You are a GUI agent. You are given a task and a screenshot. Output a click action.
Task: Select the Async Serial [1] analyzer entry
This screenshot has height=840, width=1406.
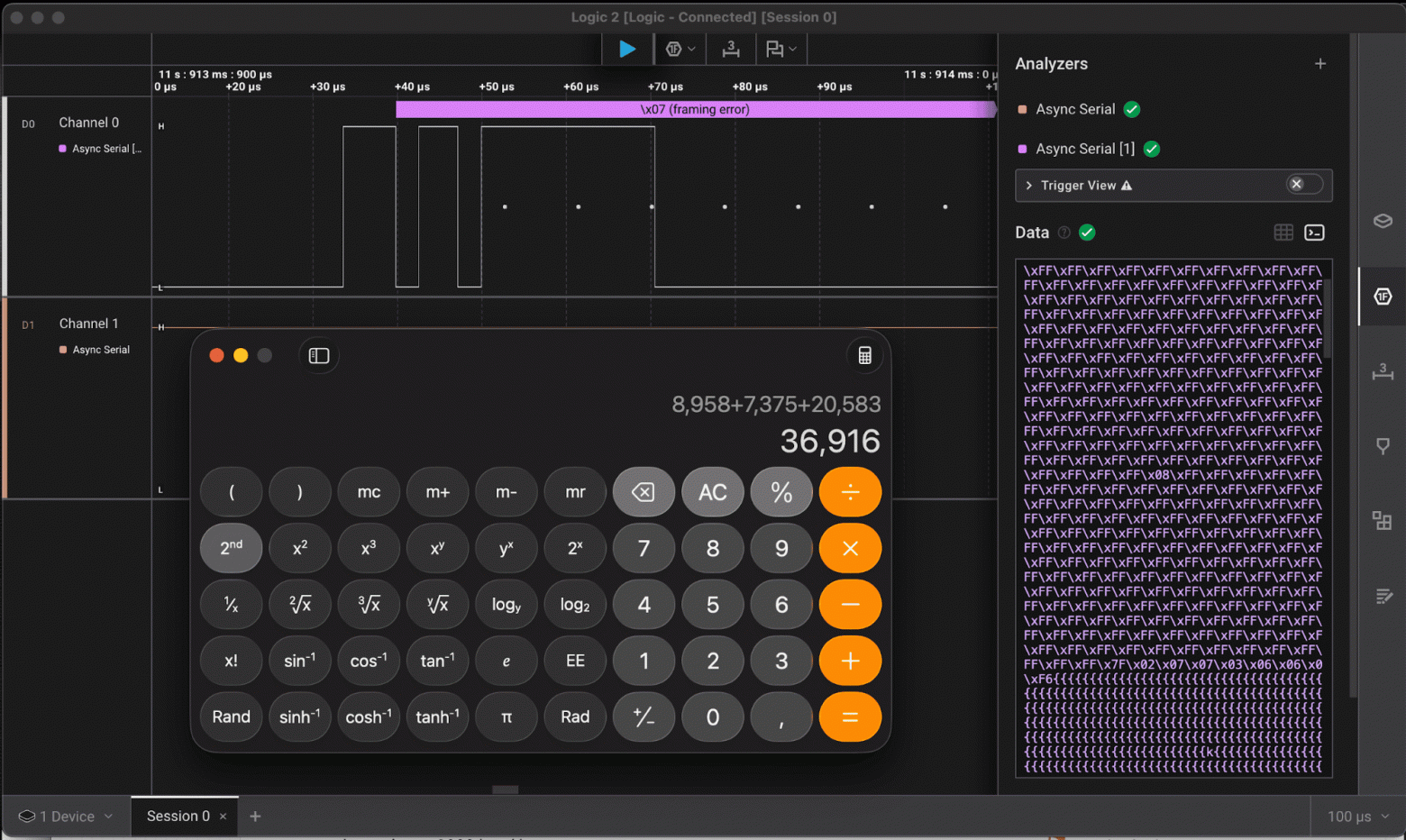[1085, 149]
